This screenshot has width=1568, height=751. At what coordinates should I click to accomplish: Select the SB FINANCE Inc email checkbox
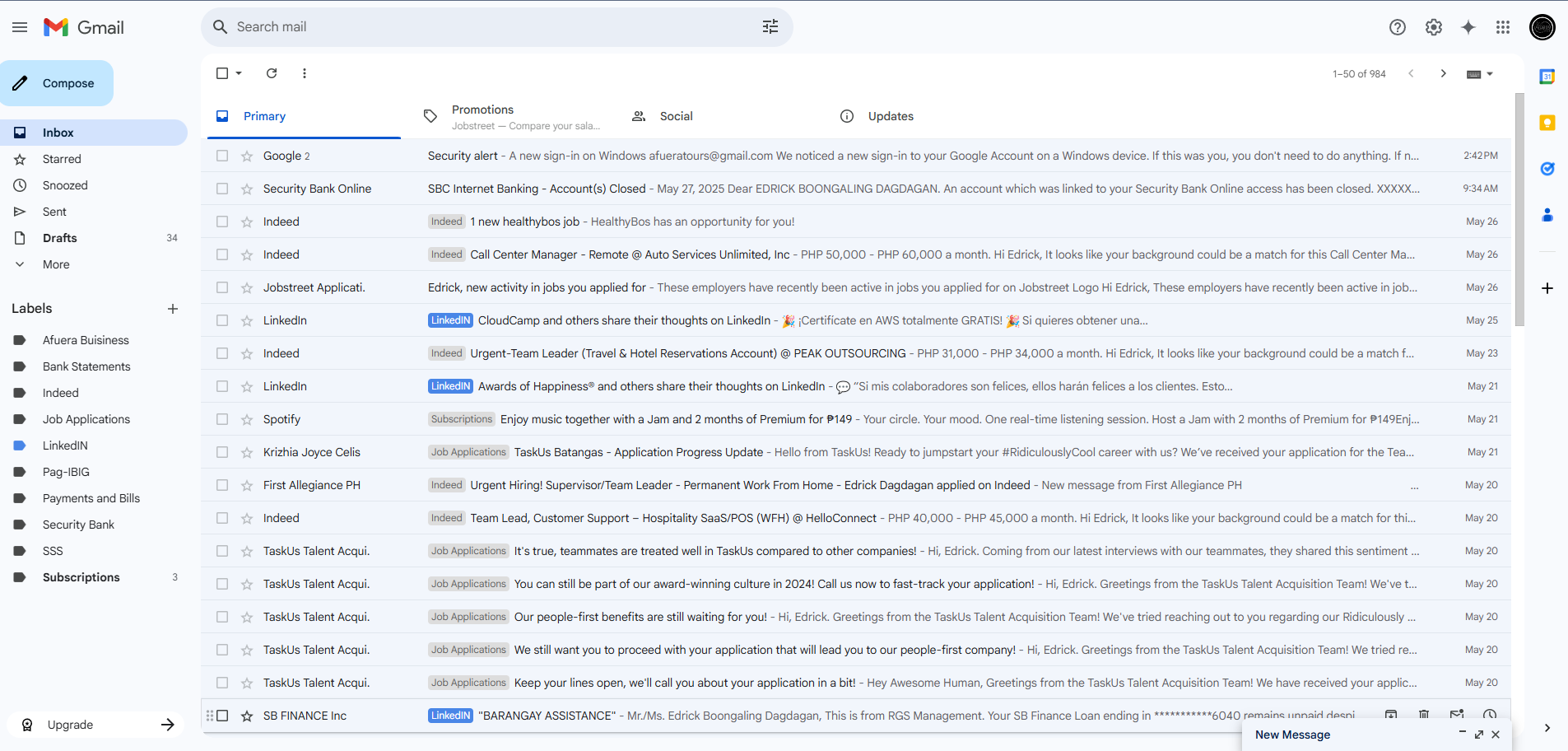click(222, 716)
